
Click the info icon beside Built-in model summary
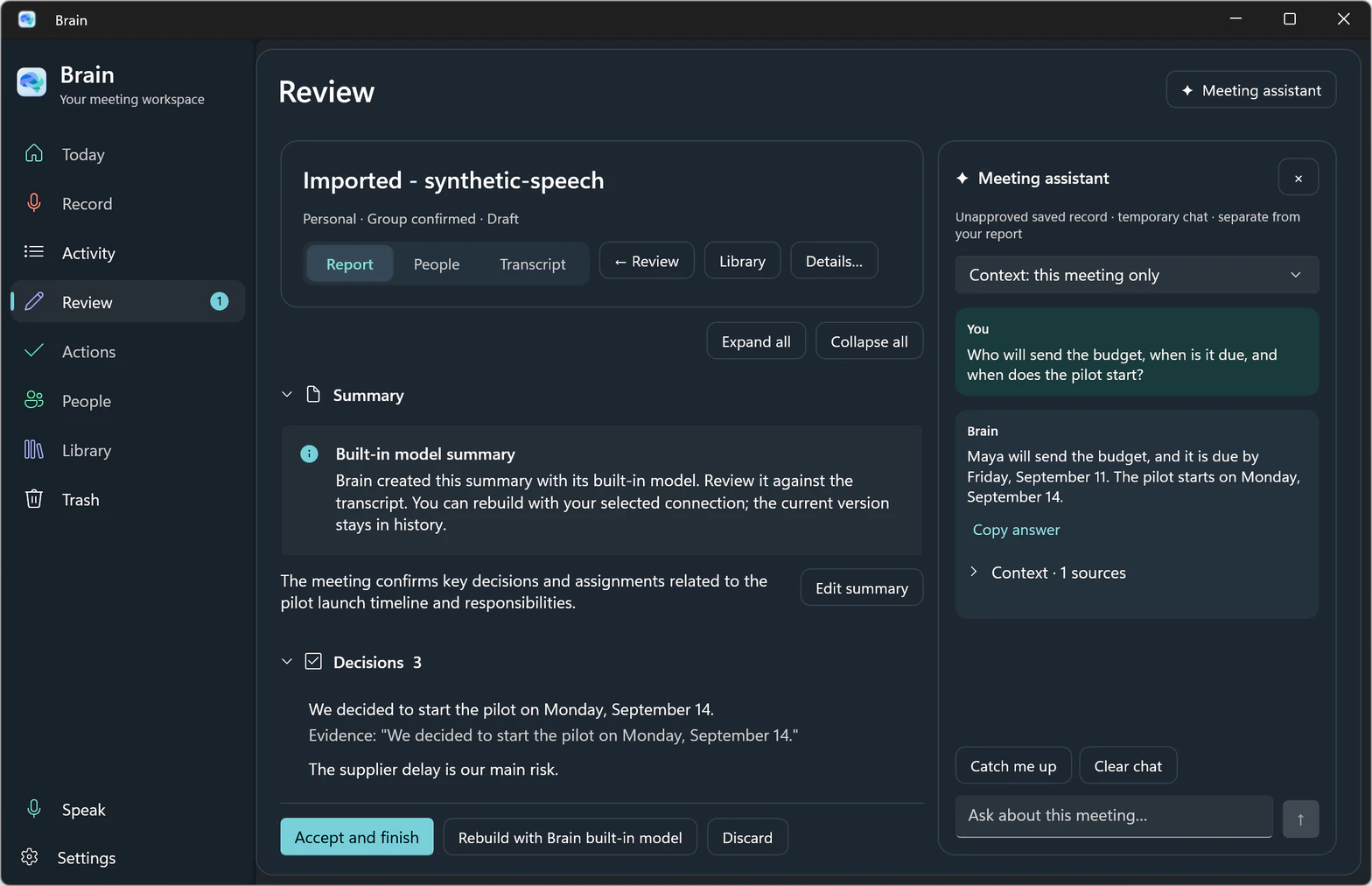(x=309, y=454)
